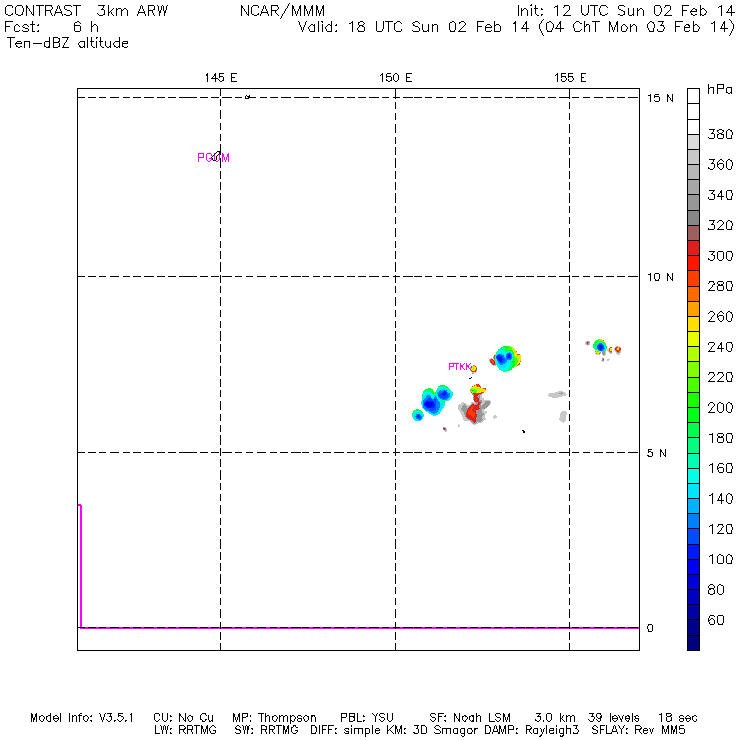740x740 pixels.
Task: Click the red swatch beside 300 hPa
Action: click(693, 263)
